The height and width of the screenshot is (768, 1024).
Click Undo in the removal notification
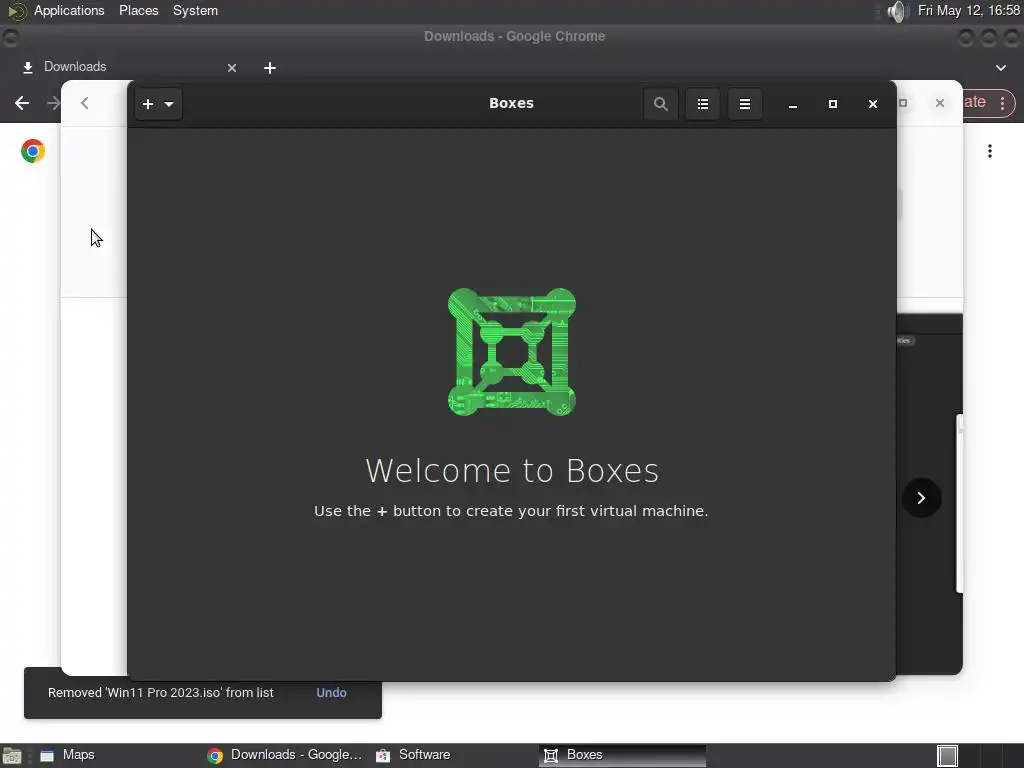click(331, 692)
